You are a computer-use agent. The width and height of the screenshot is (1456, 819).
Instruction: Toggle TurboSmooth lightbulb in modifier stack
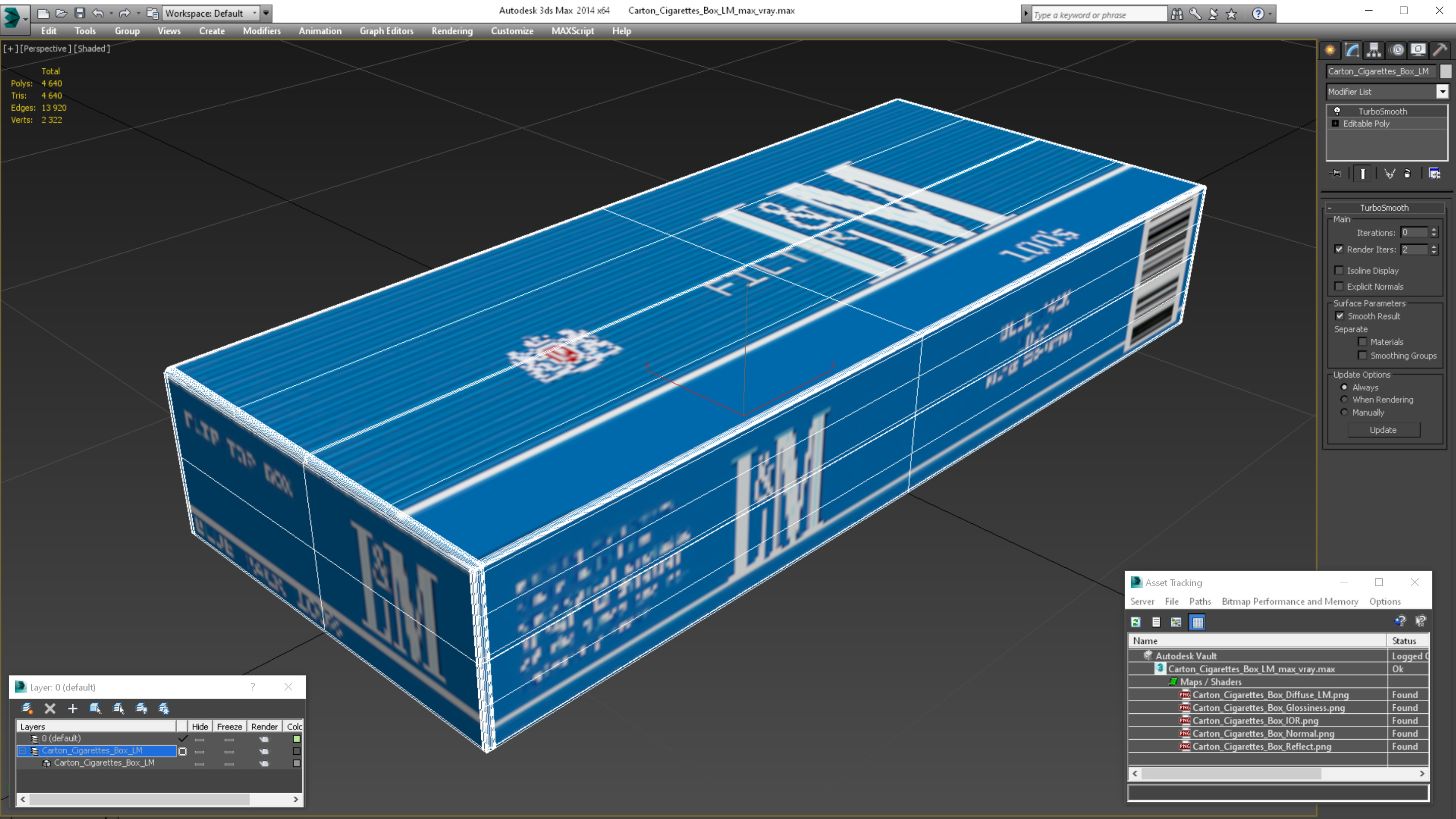pos(1337,111)
